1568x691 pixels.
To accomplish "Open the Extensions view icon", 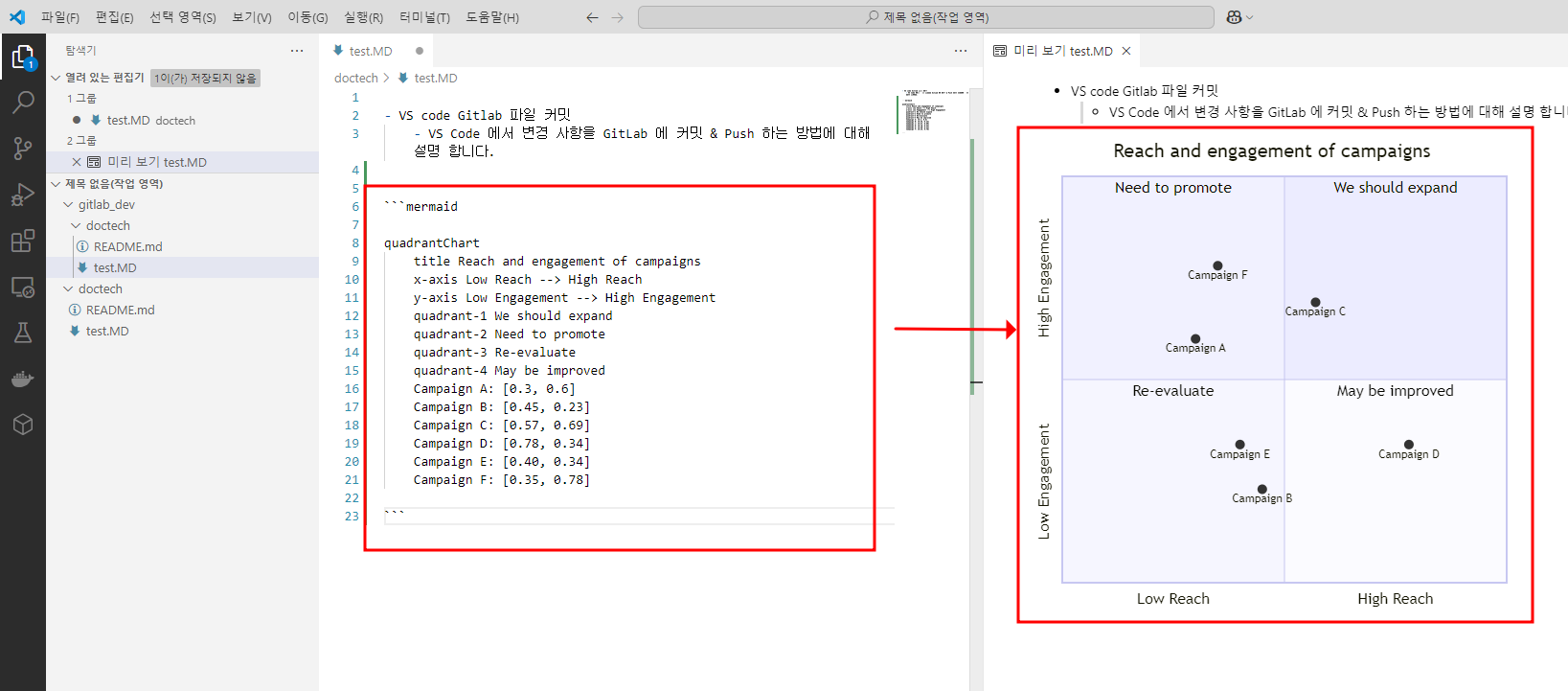I will pos(23,241).
